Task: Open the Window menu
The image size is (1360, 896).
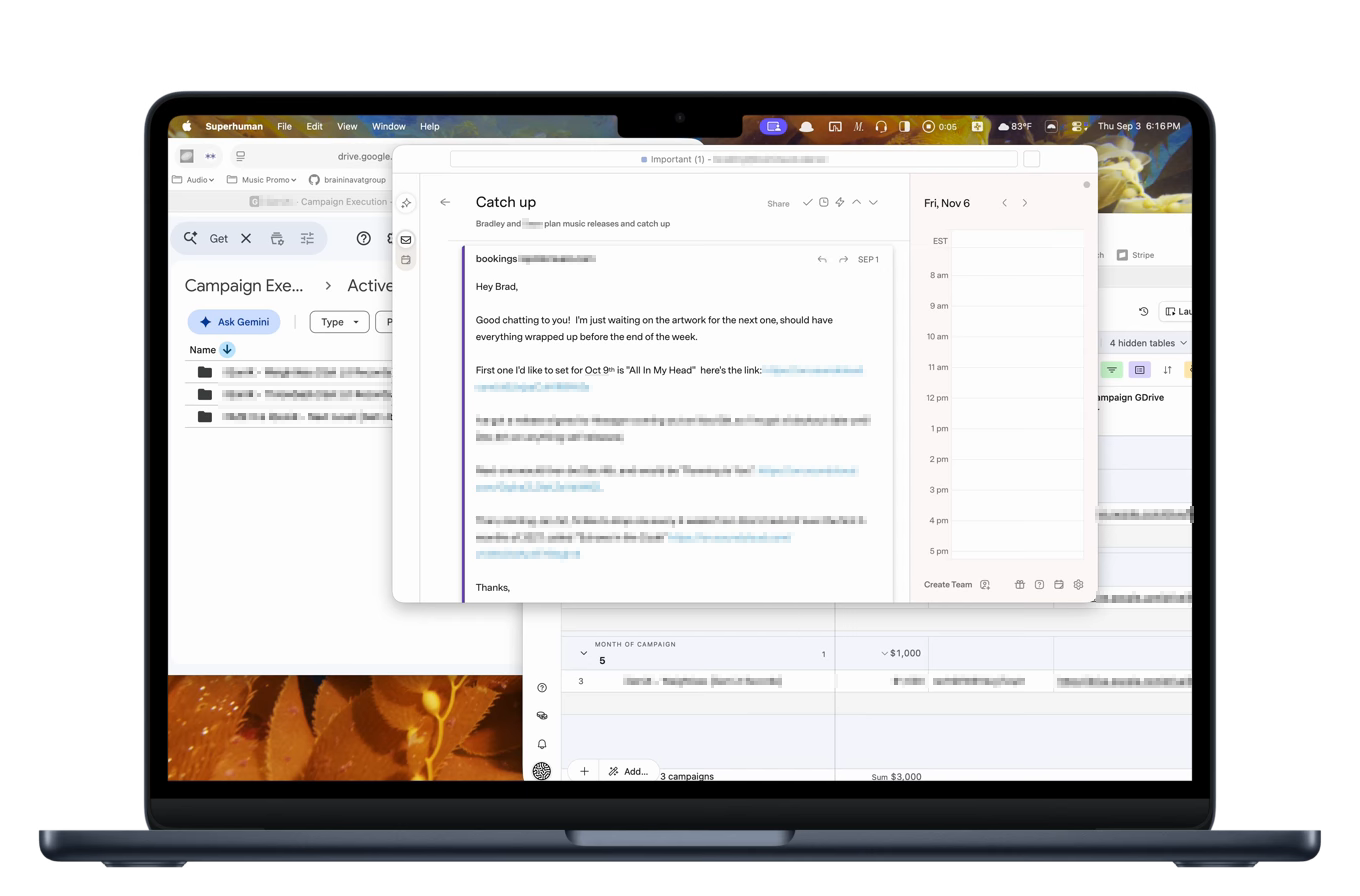Action: [x=389, y=127]
